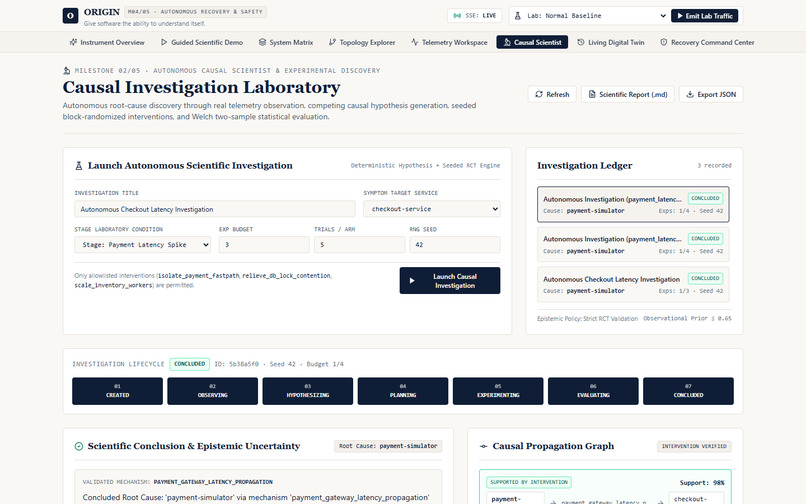
Task: Click the SSE live signal icon
Action: pyautogui.click(x=457, y=16)
